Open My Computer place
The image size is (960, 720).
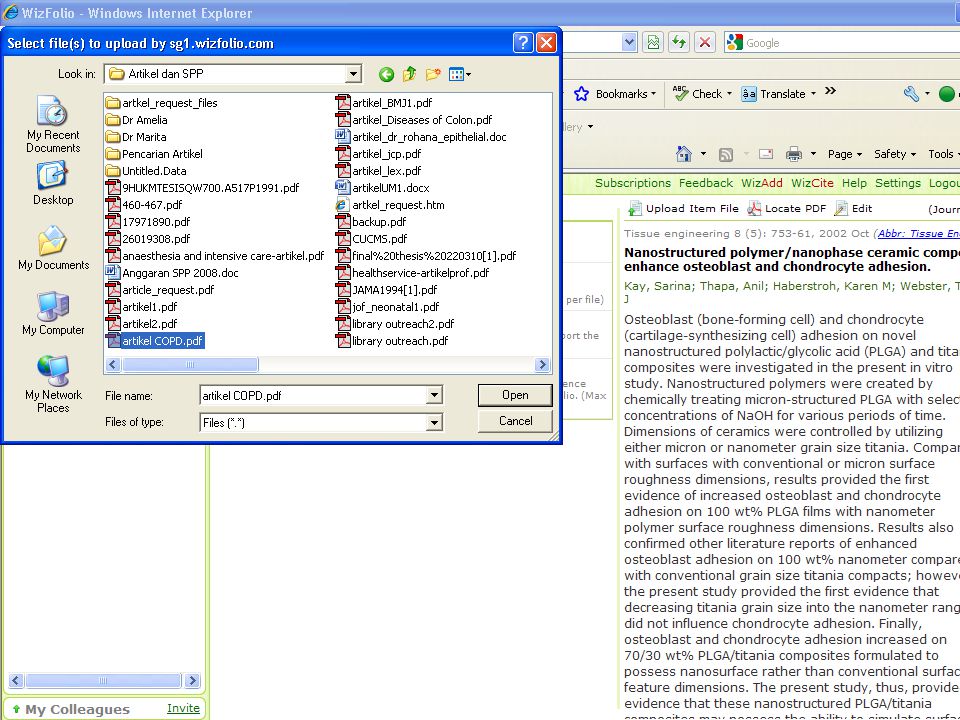coord(53,313)
